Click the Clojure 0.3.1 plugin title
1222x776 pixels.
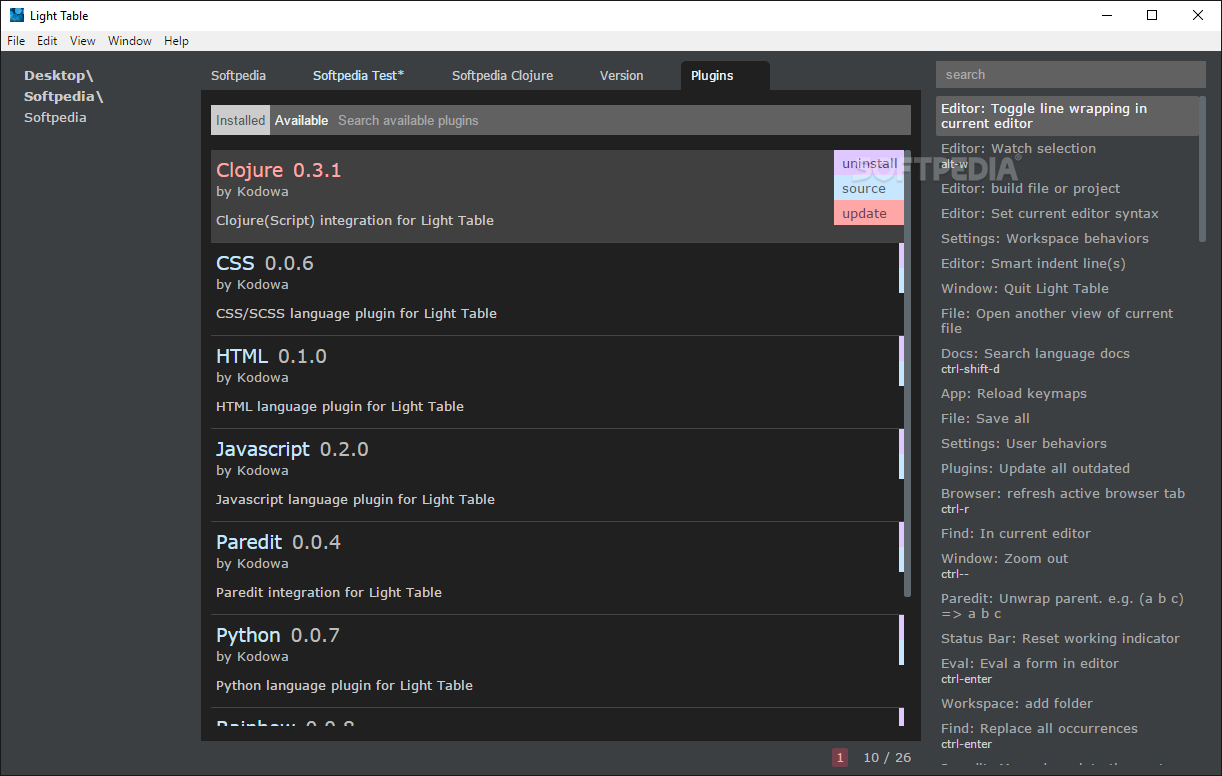(279, 170)
